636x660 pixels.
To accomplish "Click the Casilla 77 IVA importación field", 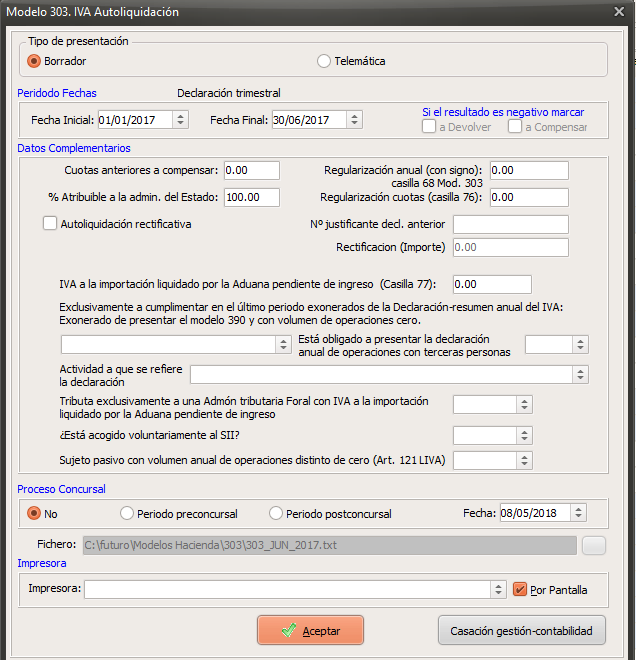I will [x=492, y=285].
